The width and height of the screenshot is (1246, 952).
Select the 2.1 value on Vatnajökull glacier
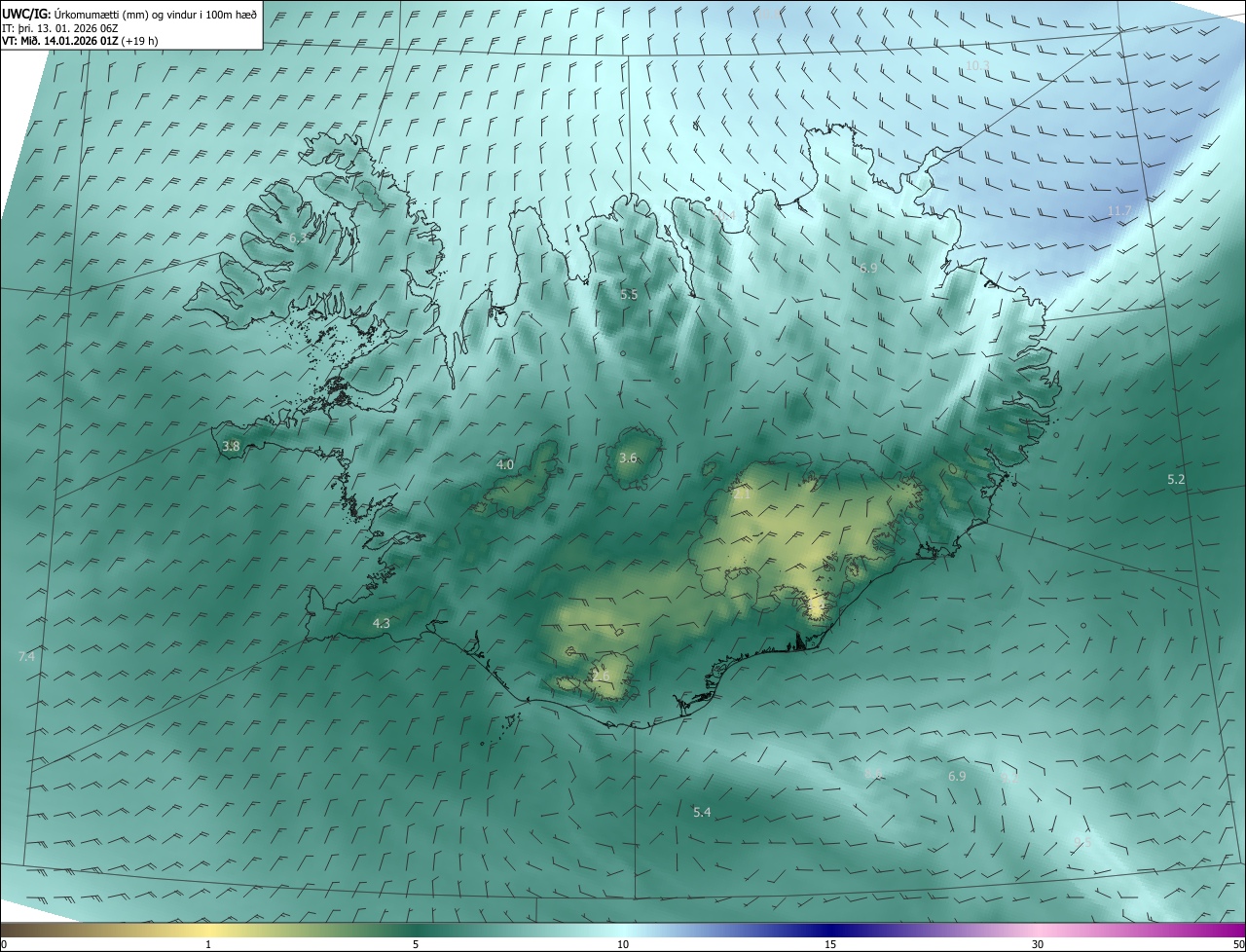click(x=742, y=494)
